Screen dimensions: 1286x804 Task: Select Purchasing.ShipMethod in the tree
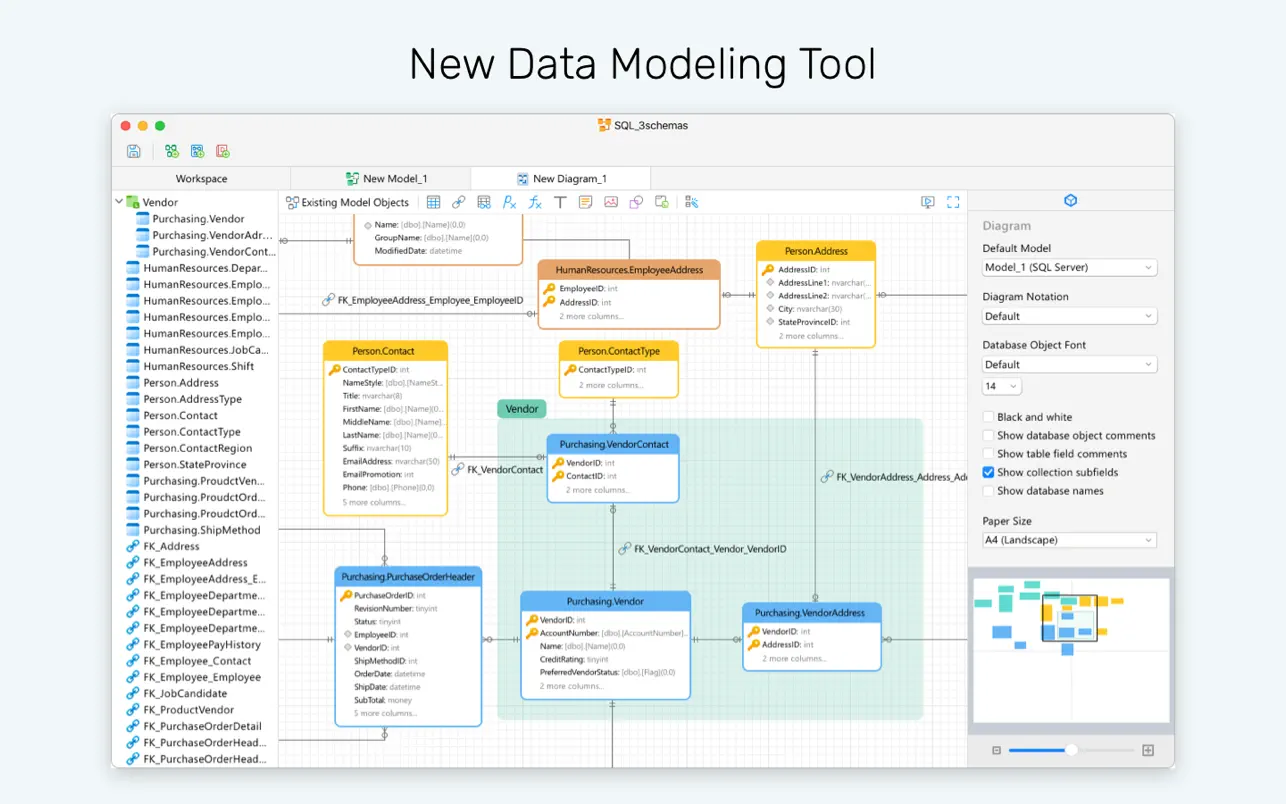click(201, 530)
